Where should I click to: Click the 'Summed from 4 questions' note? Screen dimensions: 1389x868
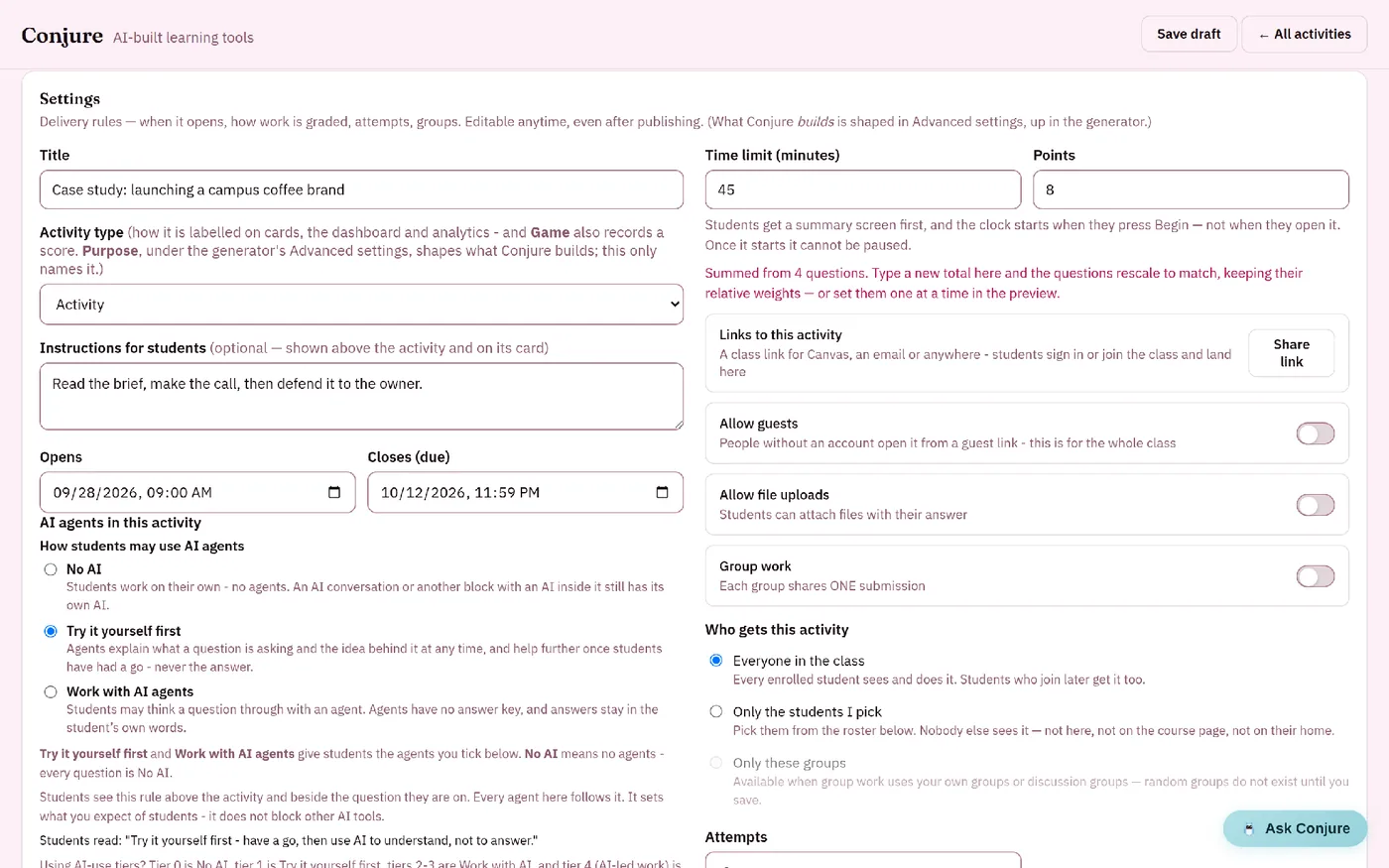[x=1004, y=283]
